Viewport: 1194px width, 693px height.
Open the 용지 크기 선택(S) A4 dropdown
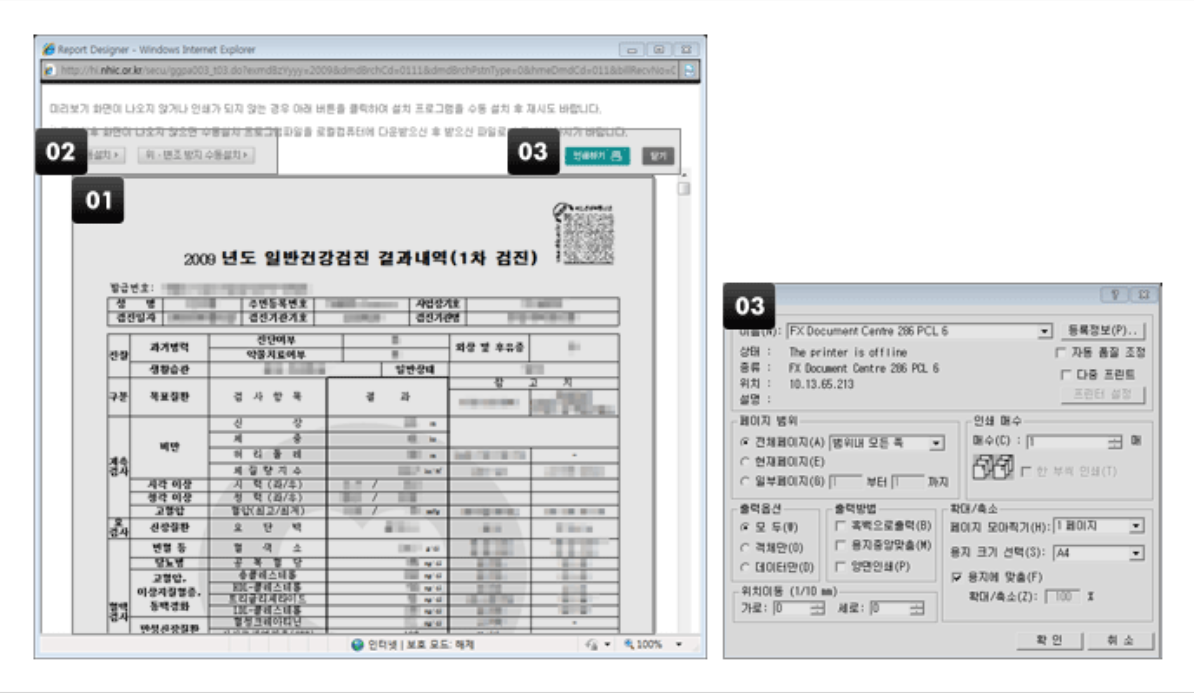pos(1136,553)
